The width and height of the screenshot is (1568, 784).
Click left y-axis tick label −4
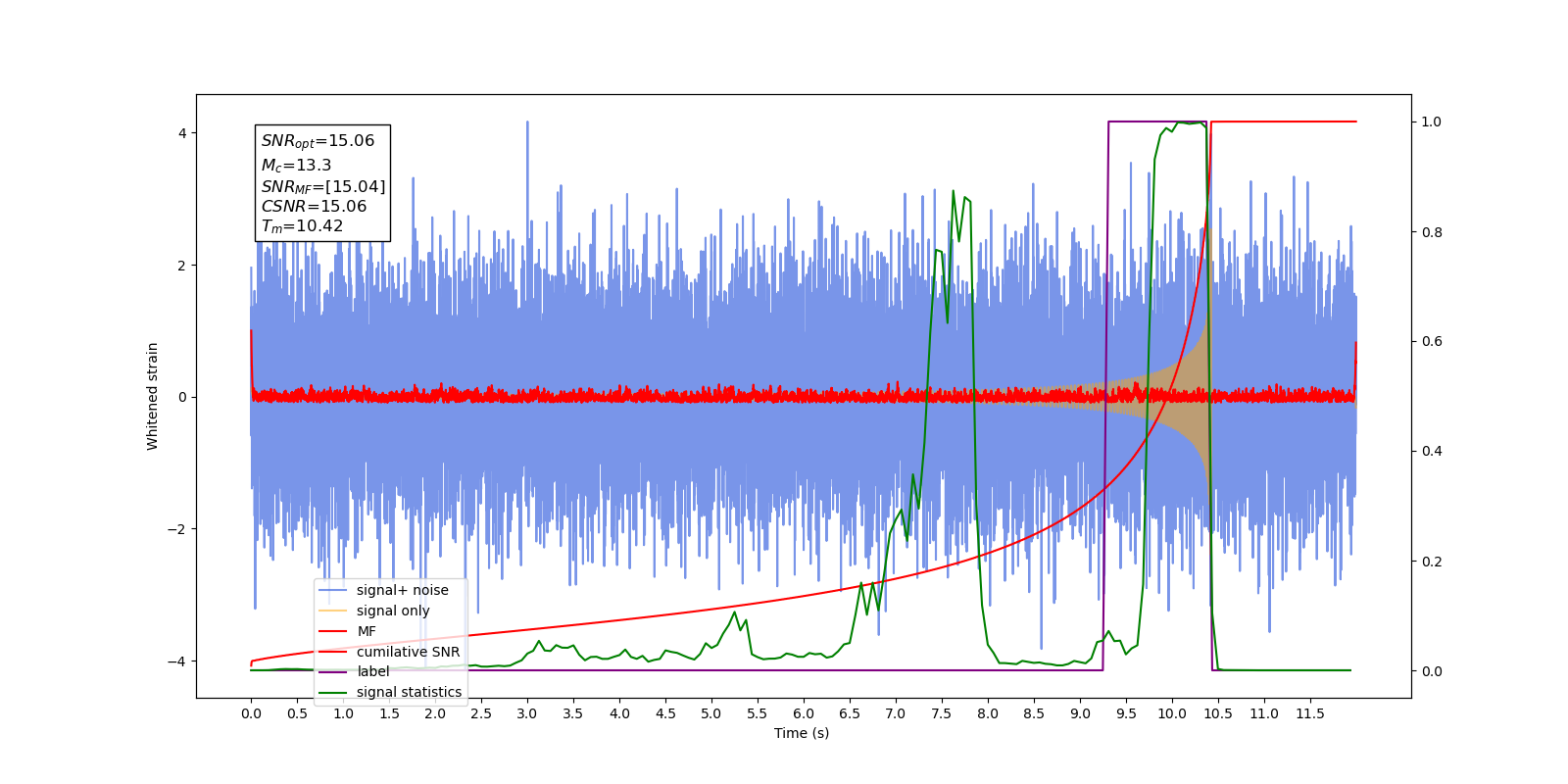pyautogui.click(x=175, y=661)
